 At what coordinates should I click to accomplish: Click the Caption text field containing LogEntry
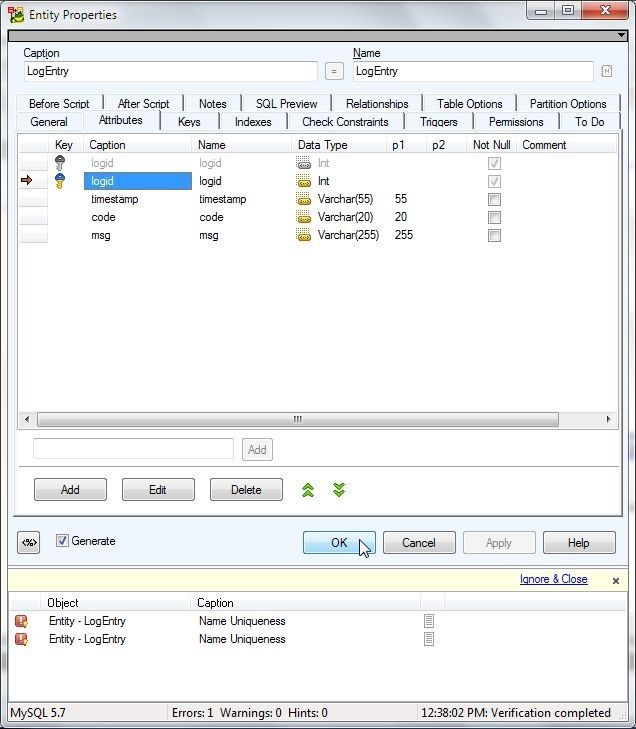171,71
